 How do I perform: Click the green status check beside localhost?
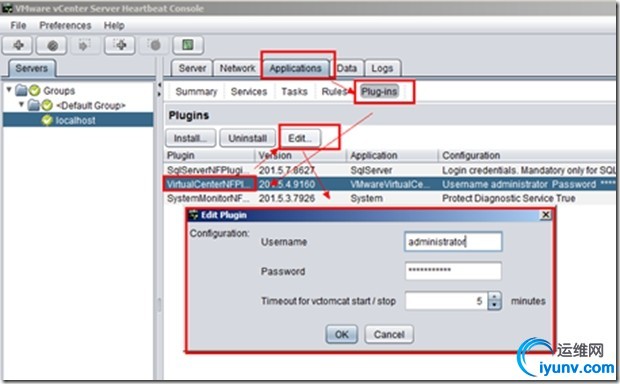47,120
